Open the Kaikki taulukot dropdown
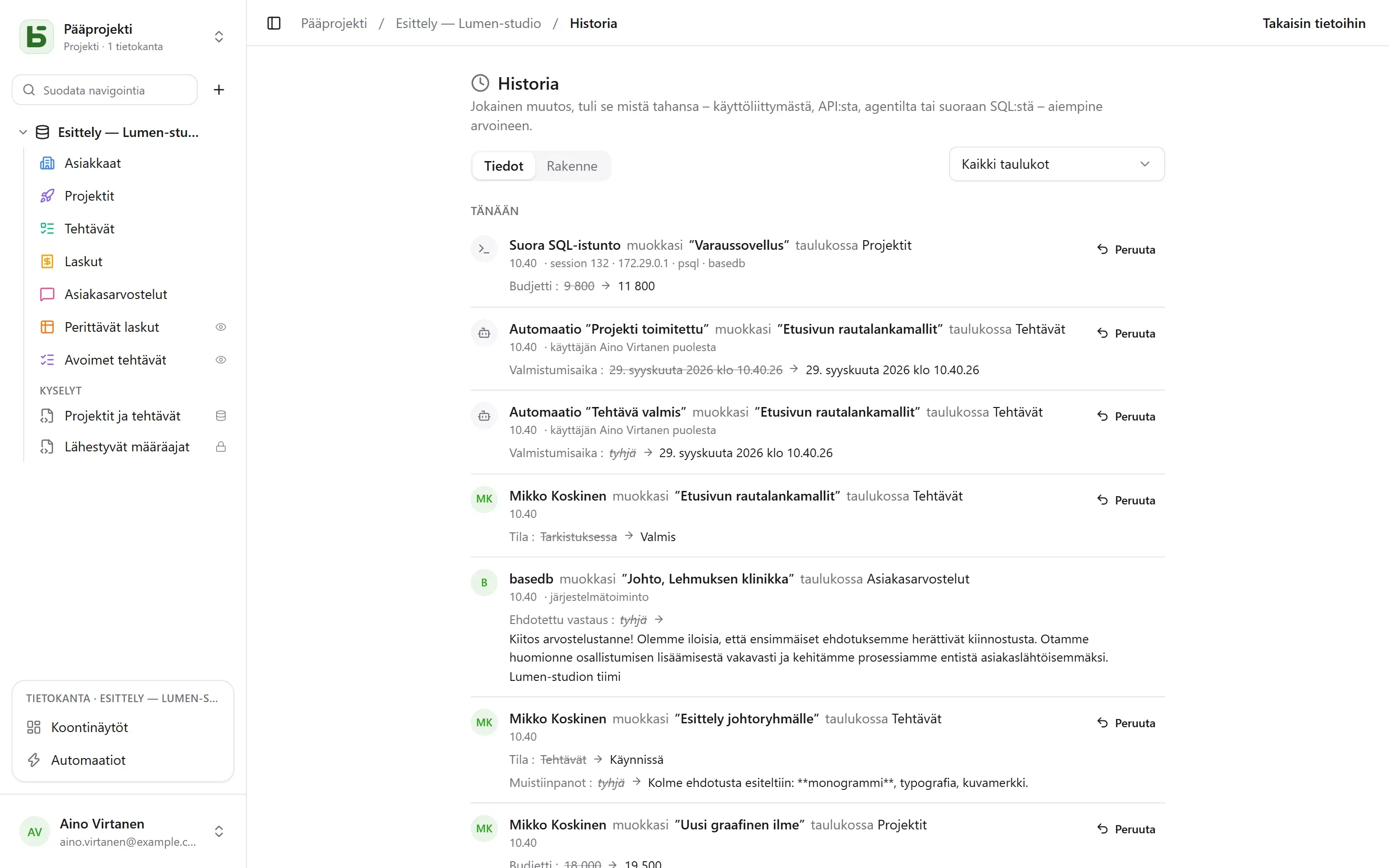The image size is (1389, 868). [x=1056, y=164]
